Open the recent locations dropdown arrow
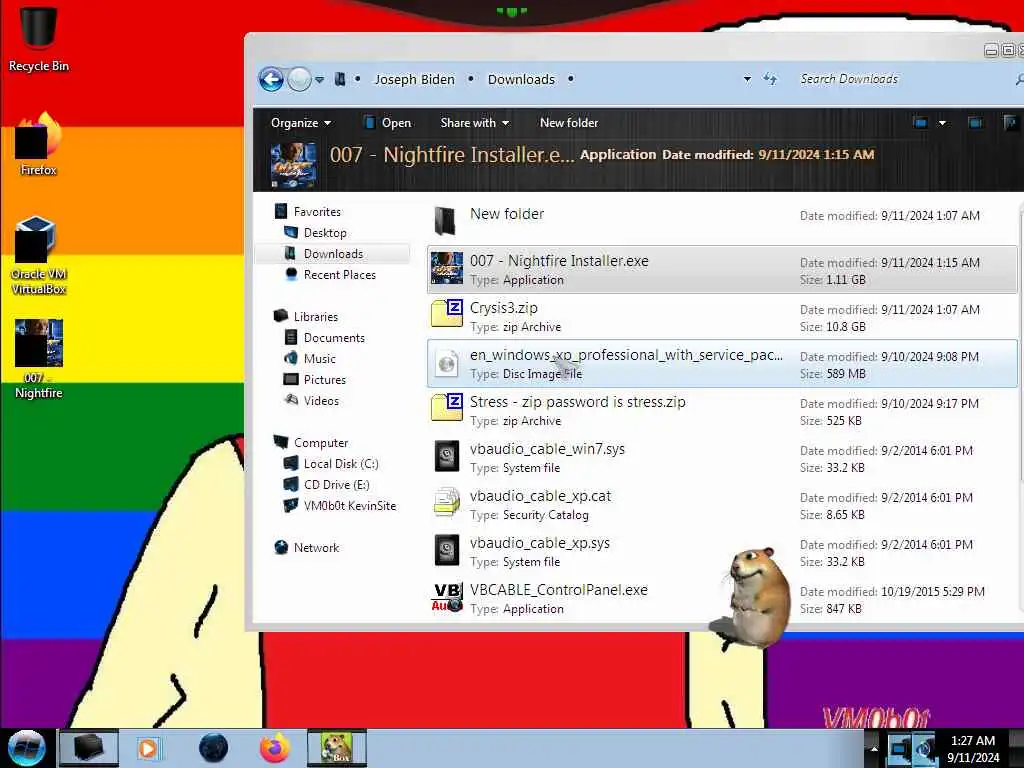This screenshot has height=768, width=1024. [x=319, y=80]
